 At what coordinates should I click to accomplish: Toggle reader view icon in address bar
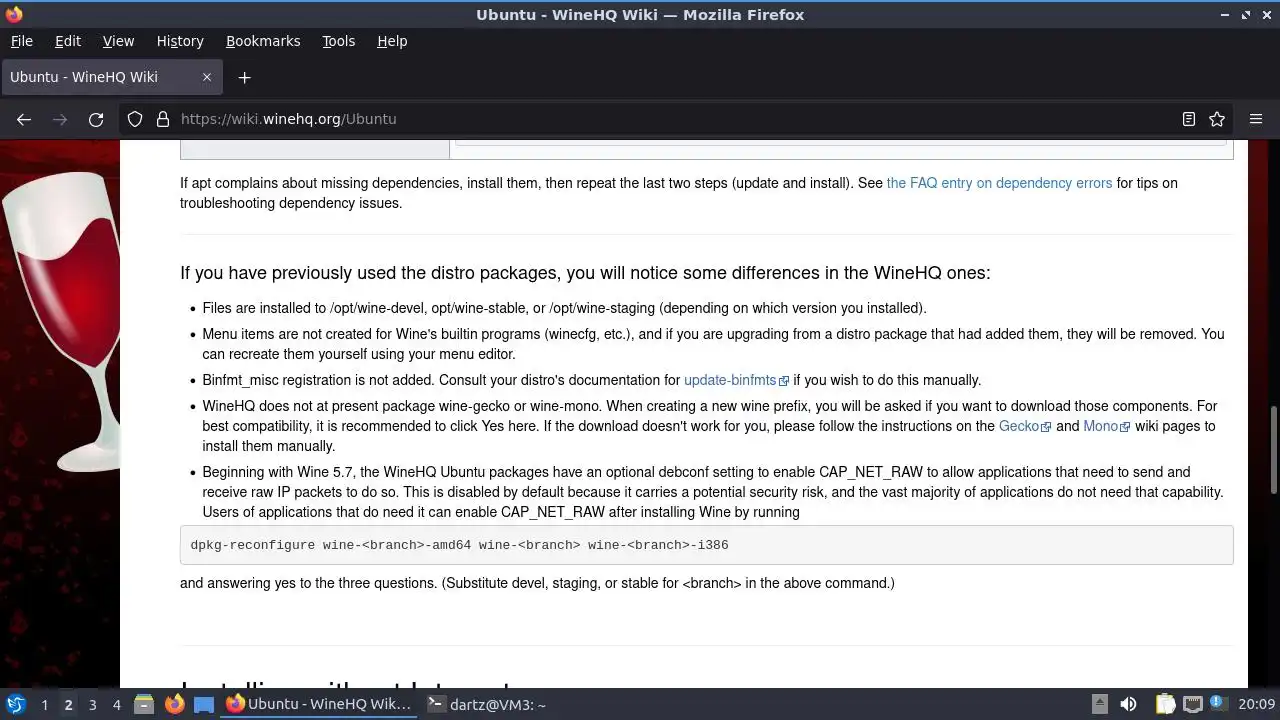click(1189, 119)
